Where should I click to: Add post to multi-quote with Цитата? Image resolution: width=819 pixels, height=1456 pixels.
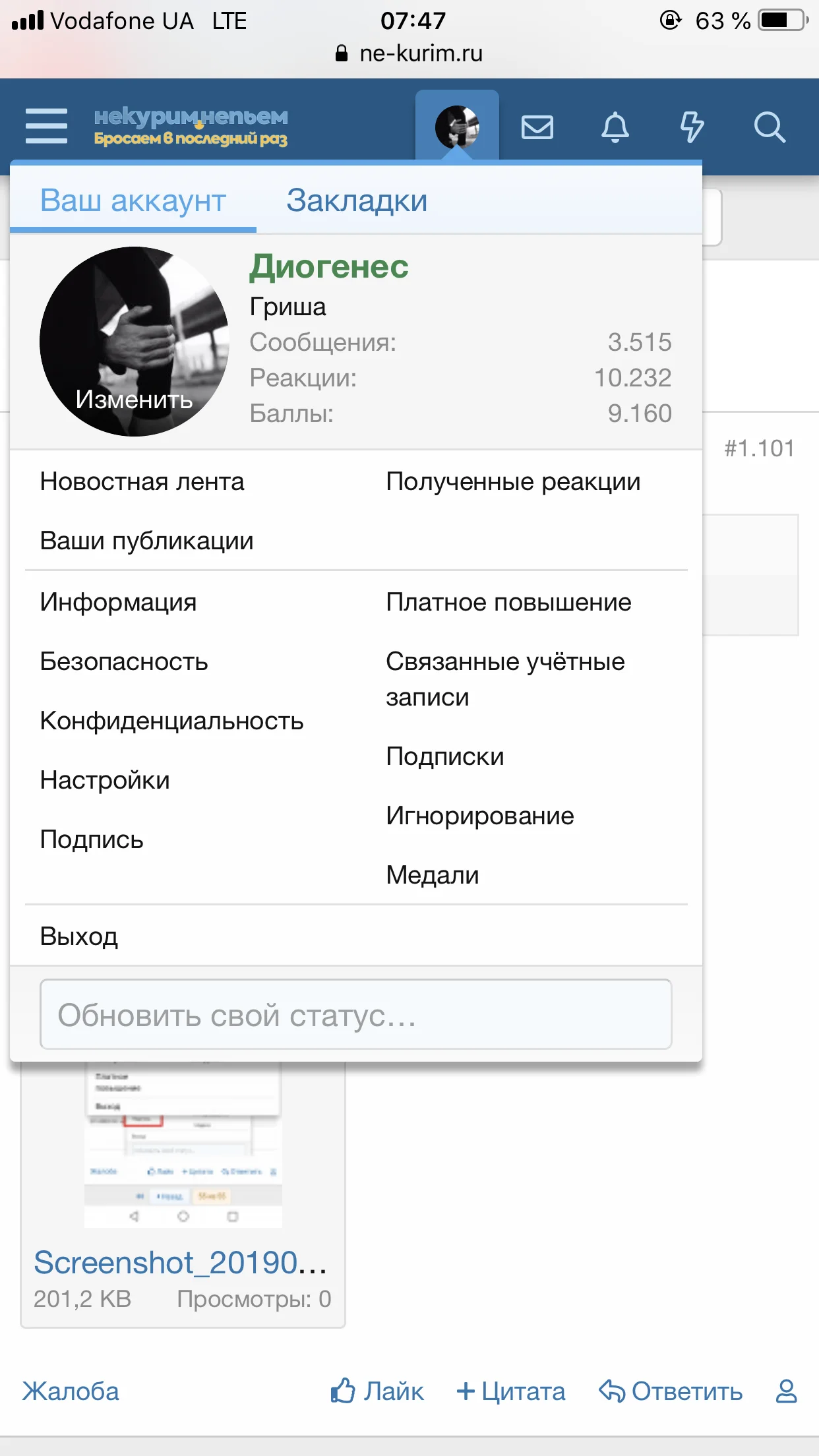click(511, 1391)
